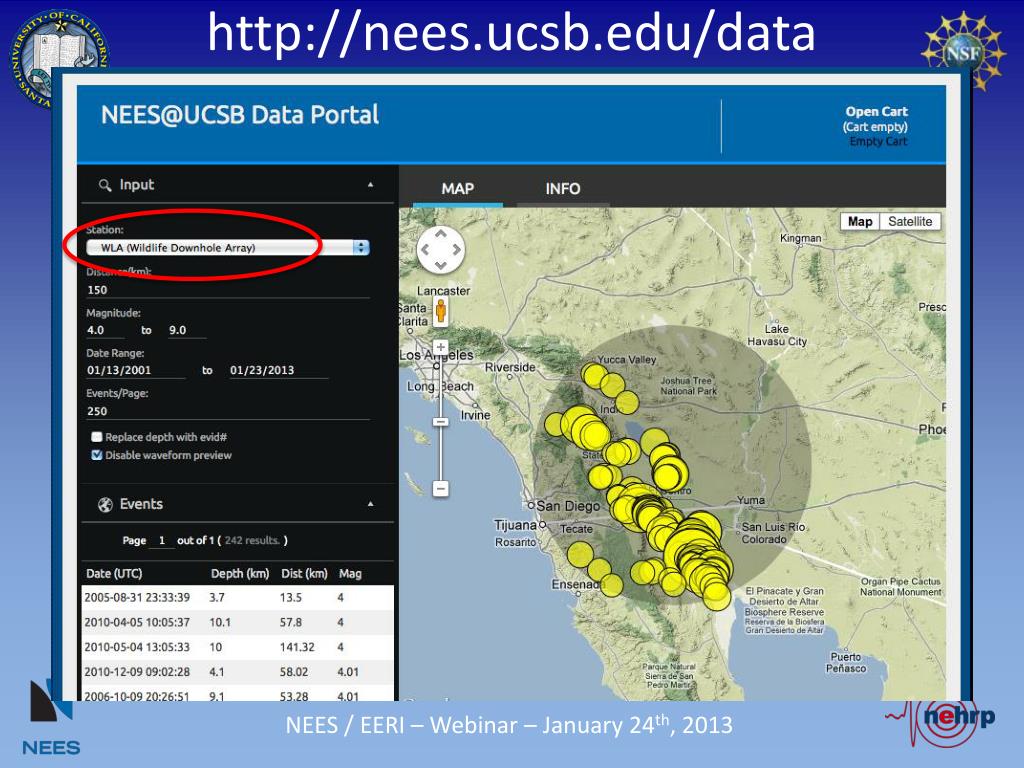The image size is (1024, 768).
Task: Click the Distance field showing 150
Action: [x=228, y=290]
